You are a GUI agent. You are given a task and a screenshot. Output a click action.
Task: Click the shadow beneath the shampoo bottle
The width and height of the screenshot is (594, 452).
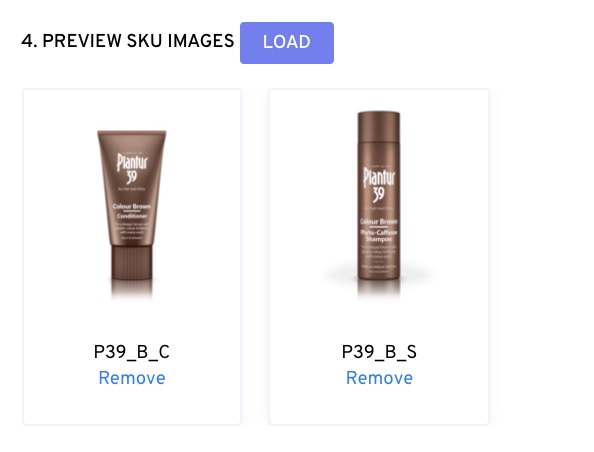point(379,274)
